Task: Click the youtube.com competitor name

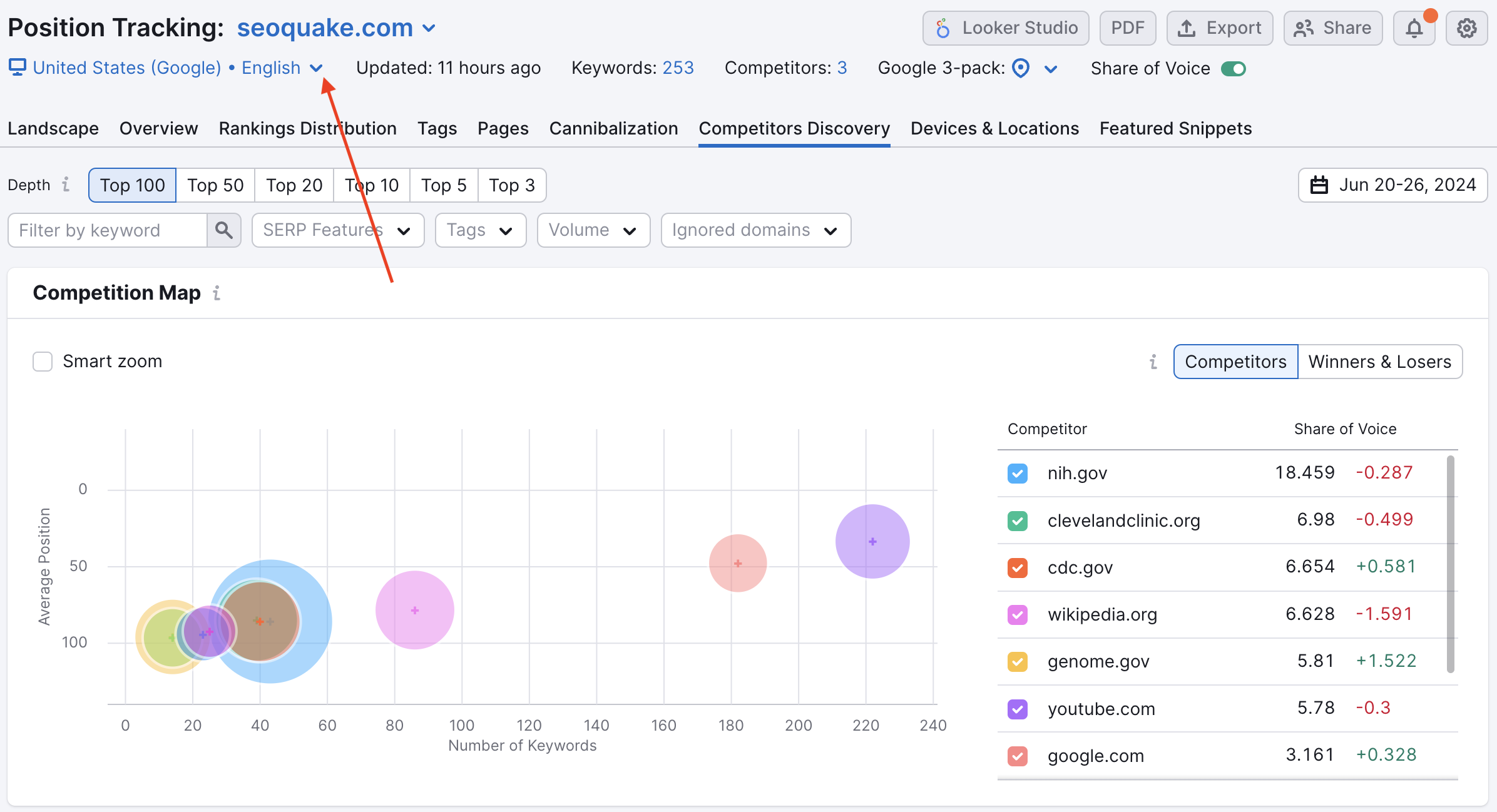Action: click(x=1101, y=709)
